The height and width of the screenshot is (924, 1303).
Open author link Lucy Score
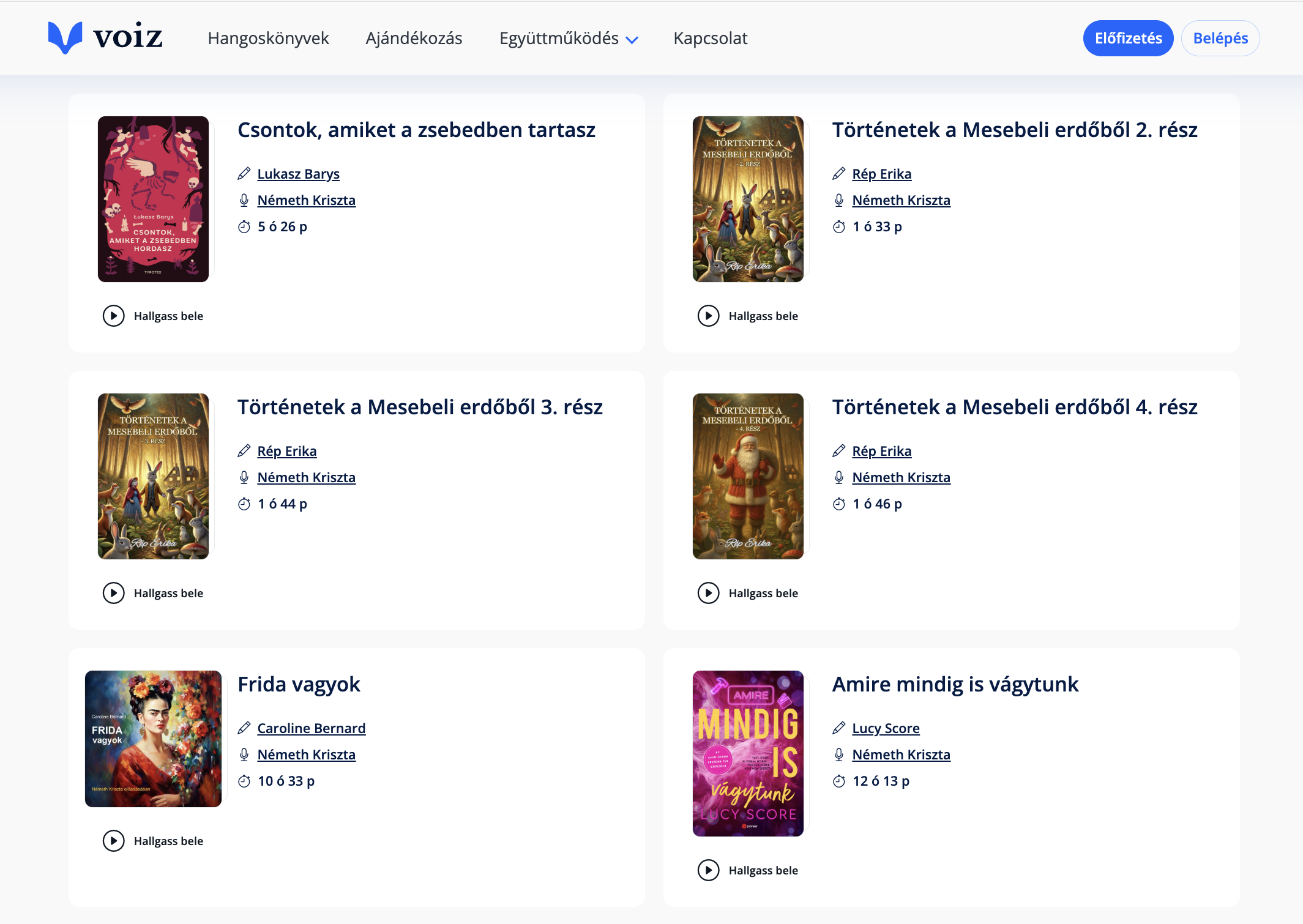click(885, 728)
